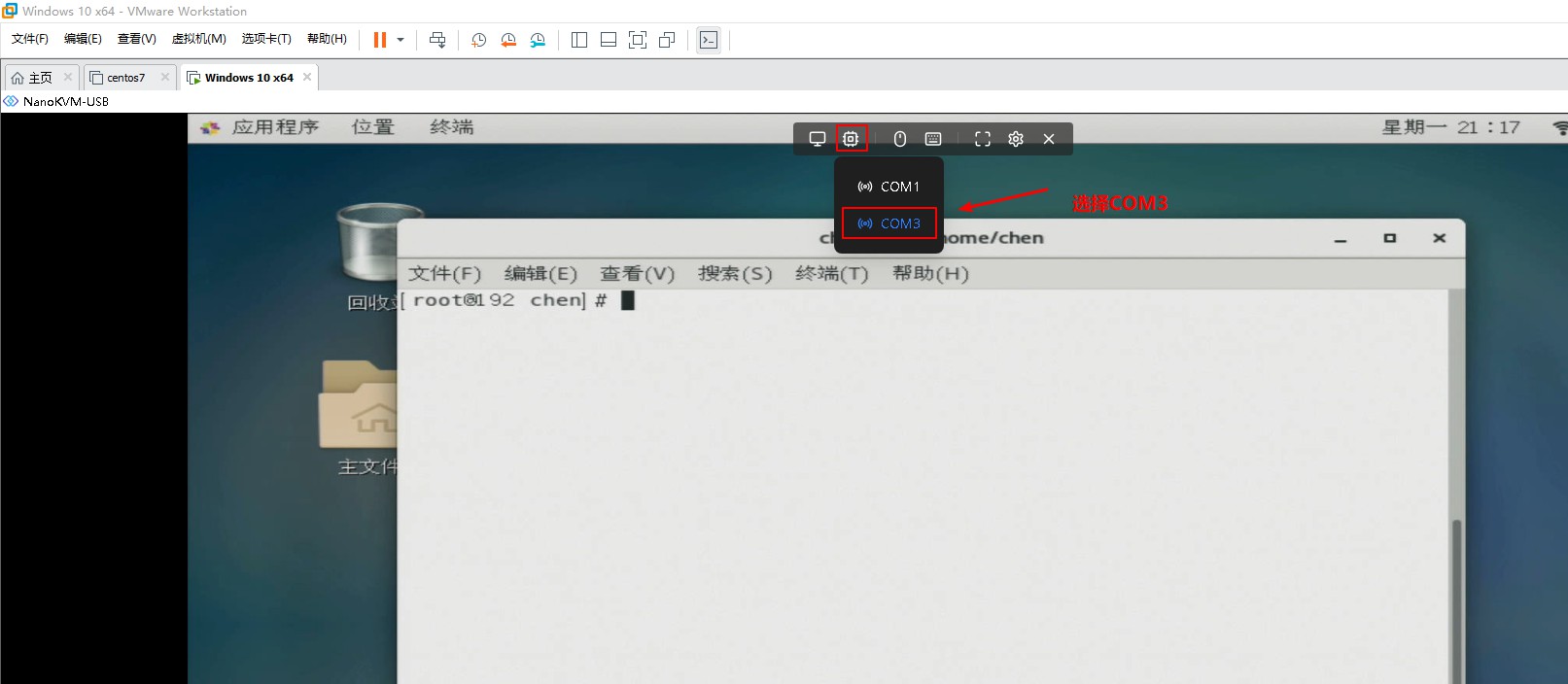Open the 查看(V) menu in the terminal window
This screenshot has width=1568, height=684.
(637, 274)
